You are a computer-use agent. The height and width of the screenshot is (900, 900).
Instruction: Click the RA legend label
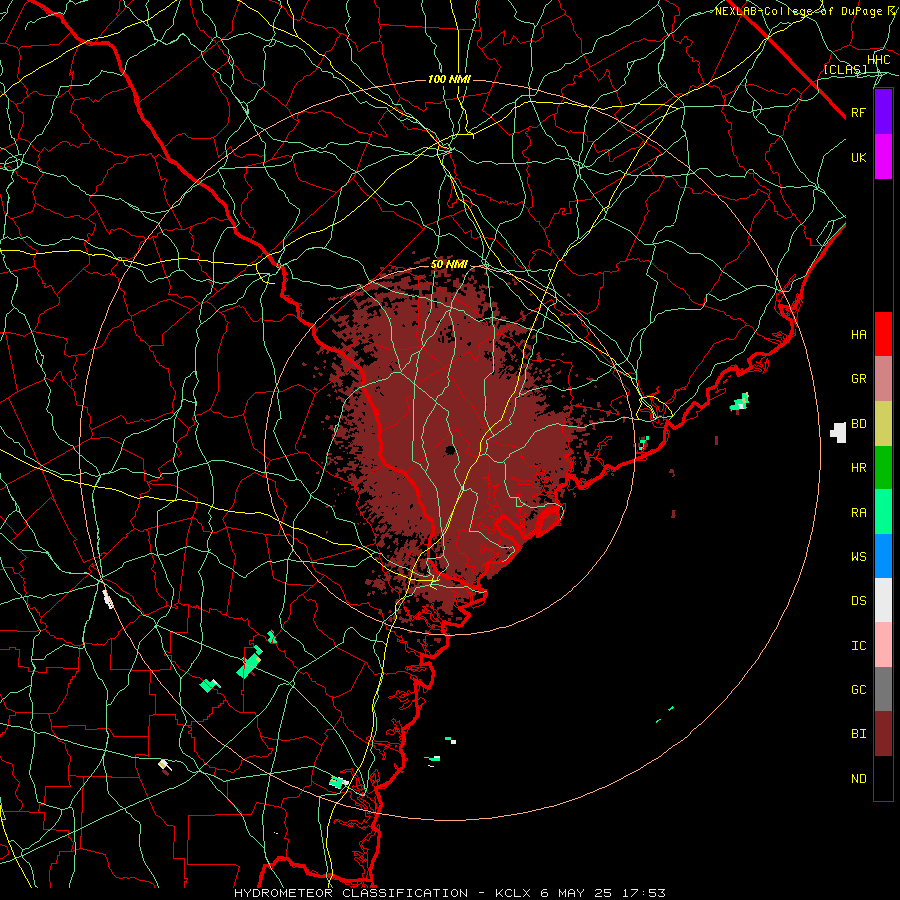point(858,513)
